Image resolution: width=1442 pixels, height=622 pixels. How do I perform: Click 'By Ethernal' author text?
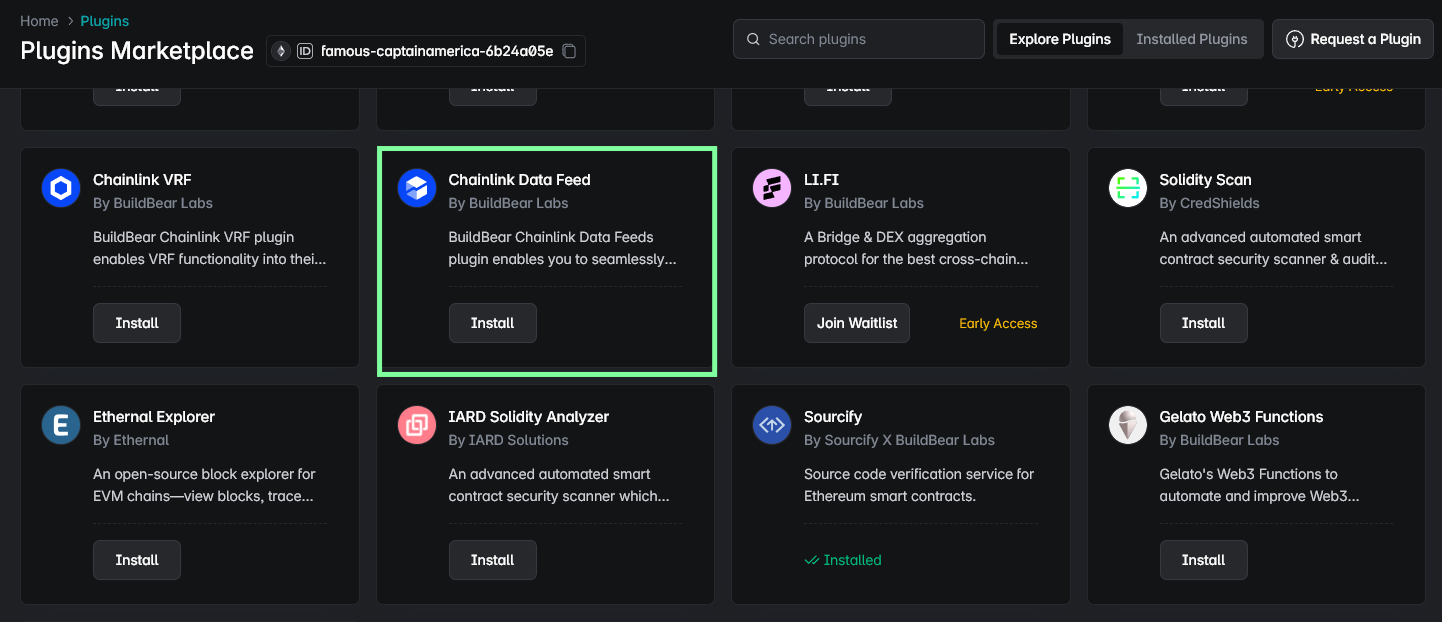tap(131, 440)
